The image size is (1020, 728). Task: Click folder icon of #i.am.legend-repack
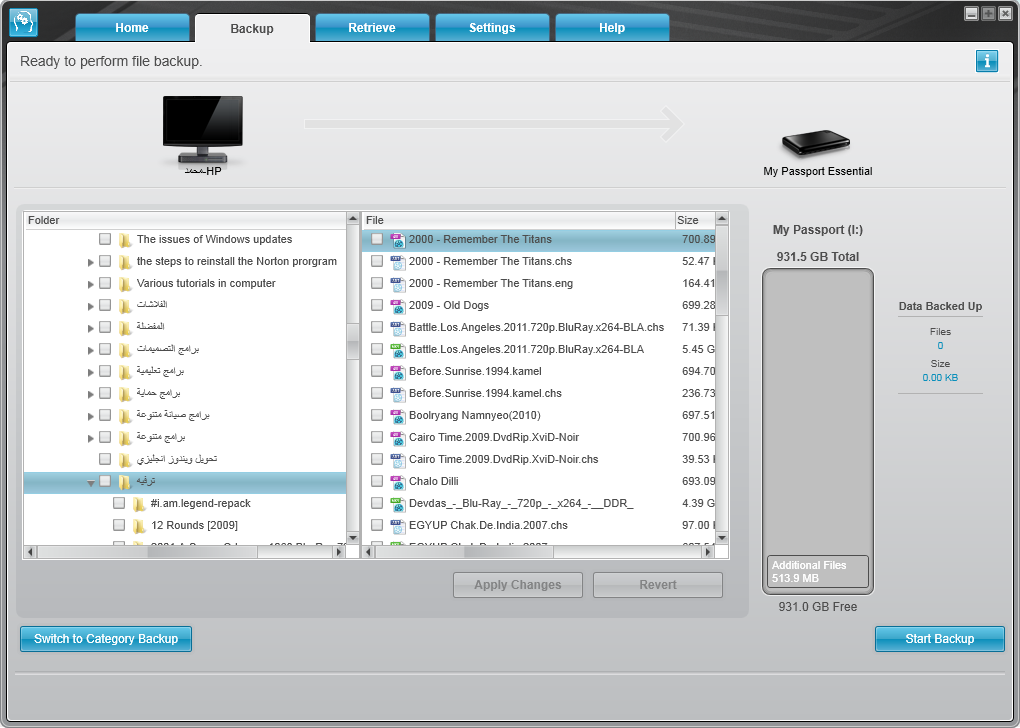point(139,504)
